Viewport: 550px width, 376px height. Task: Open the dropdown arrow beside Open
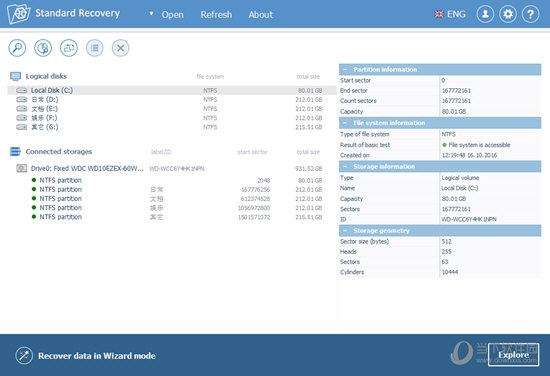pyautogui.click(x=151, y=14)
